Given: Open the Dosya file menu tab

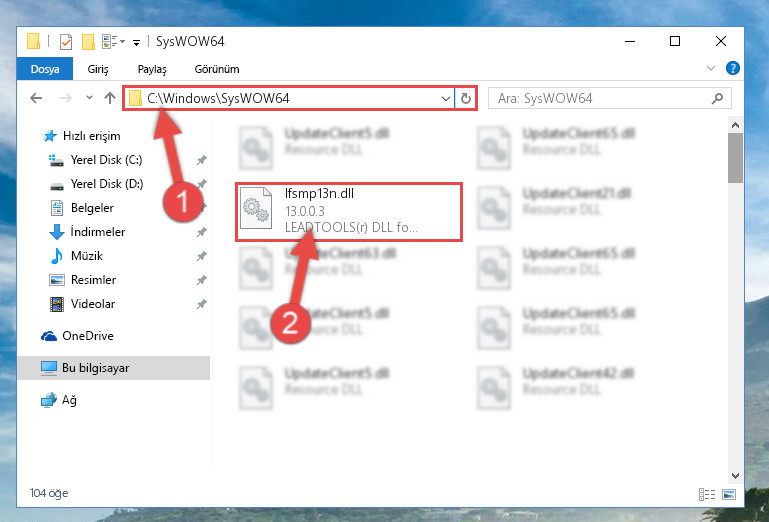Looking at the screenshot, I should 45,69.
